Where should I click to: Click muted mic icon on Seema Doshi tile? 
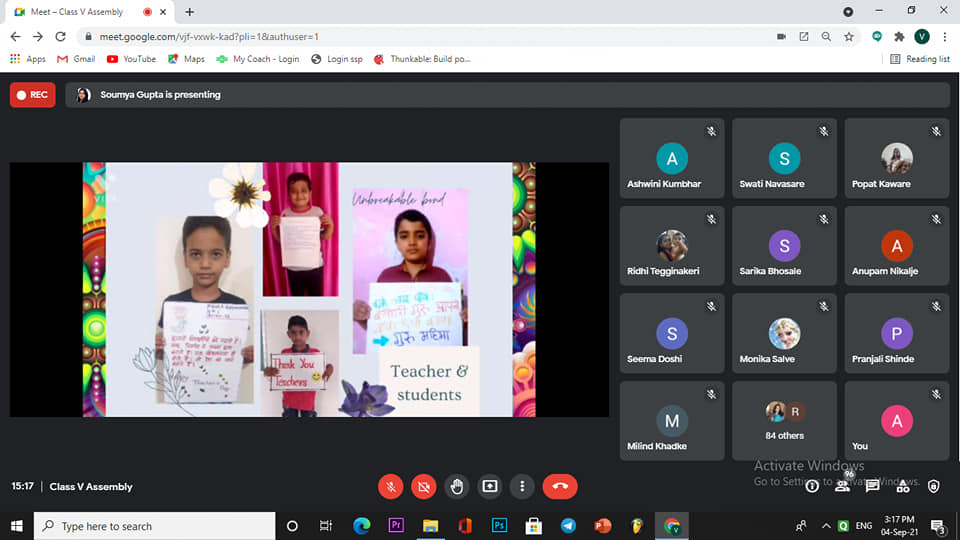click(711, 306)
